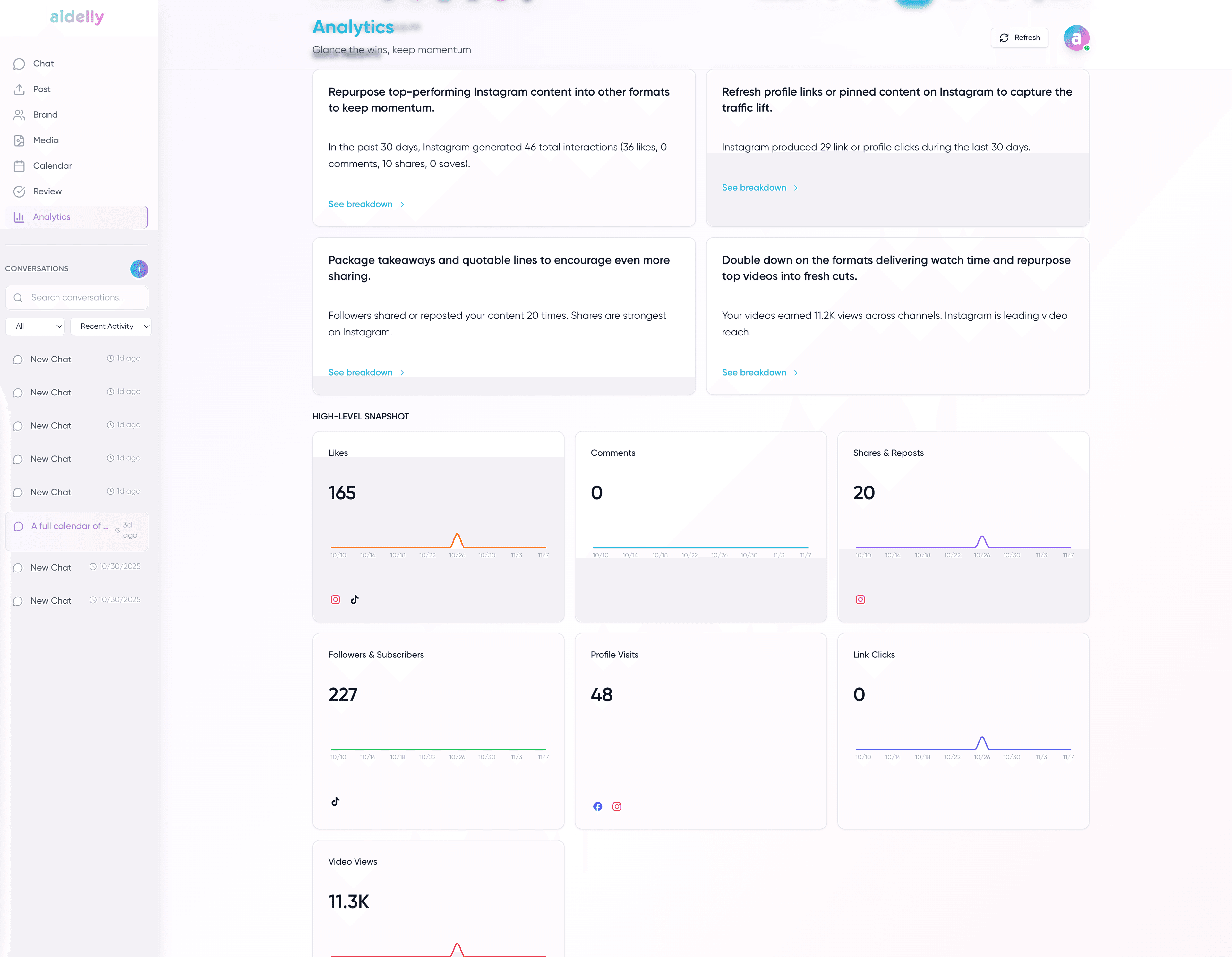This screenshot has width=1232, height=957.
Task: Click the user avatar profile icon
Action: 1076,38
